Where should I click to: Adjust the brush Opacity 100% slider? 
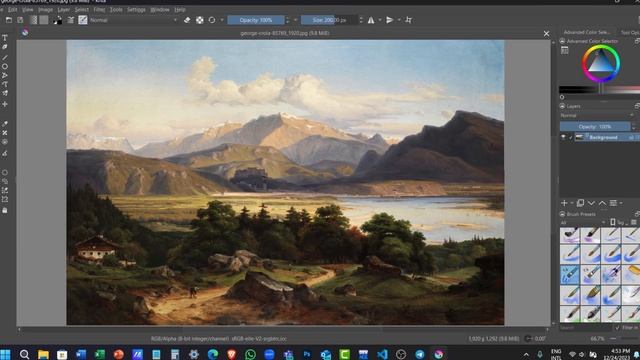(x=256, y=20)
